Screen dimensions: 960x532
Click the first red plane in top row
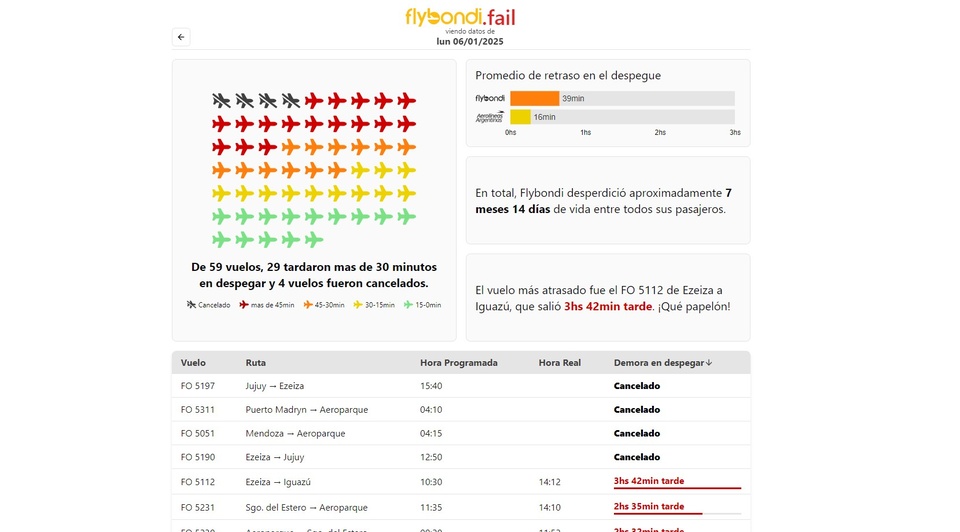pyautogui.click(x=314, y=100)
